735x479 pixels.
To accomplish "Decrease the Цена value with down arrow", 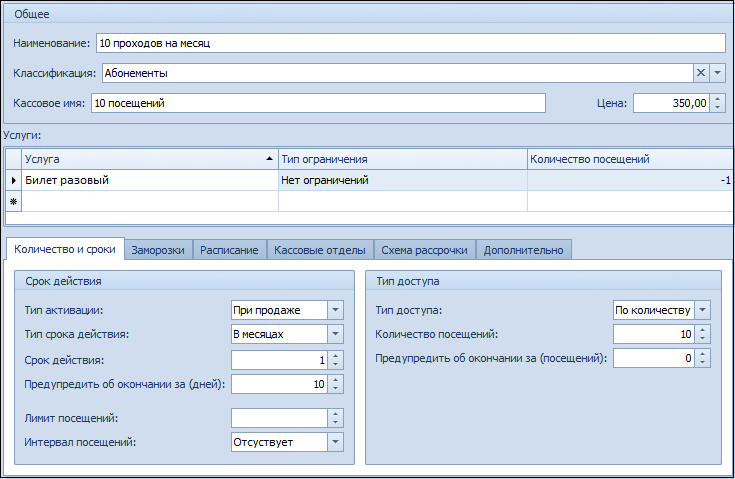I will pos(717,107).
